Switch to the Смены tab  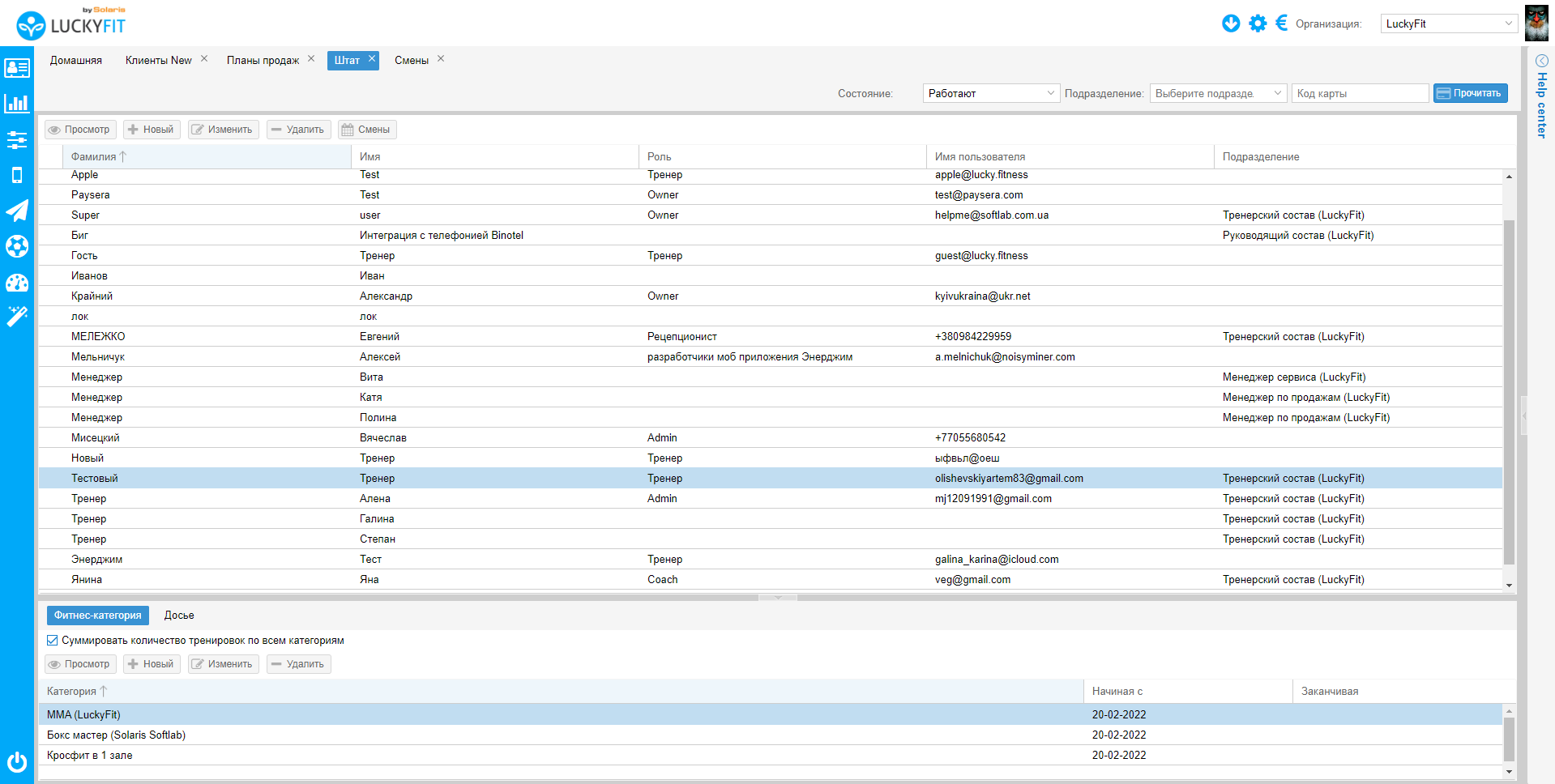point(412,61)
